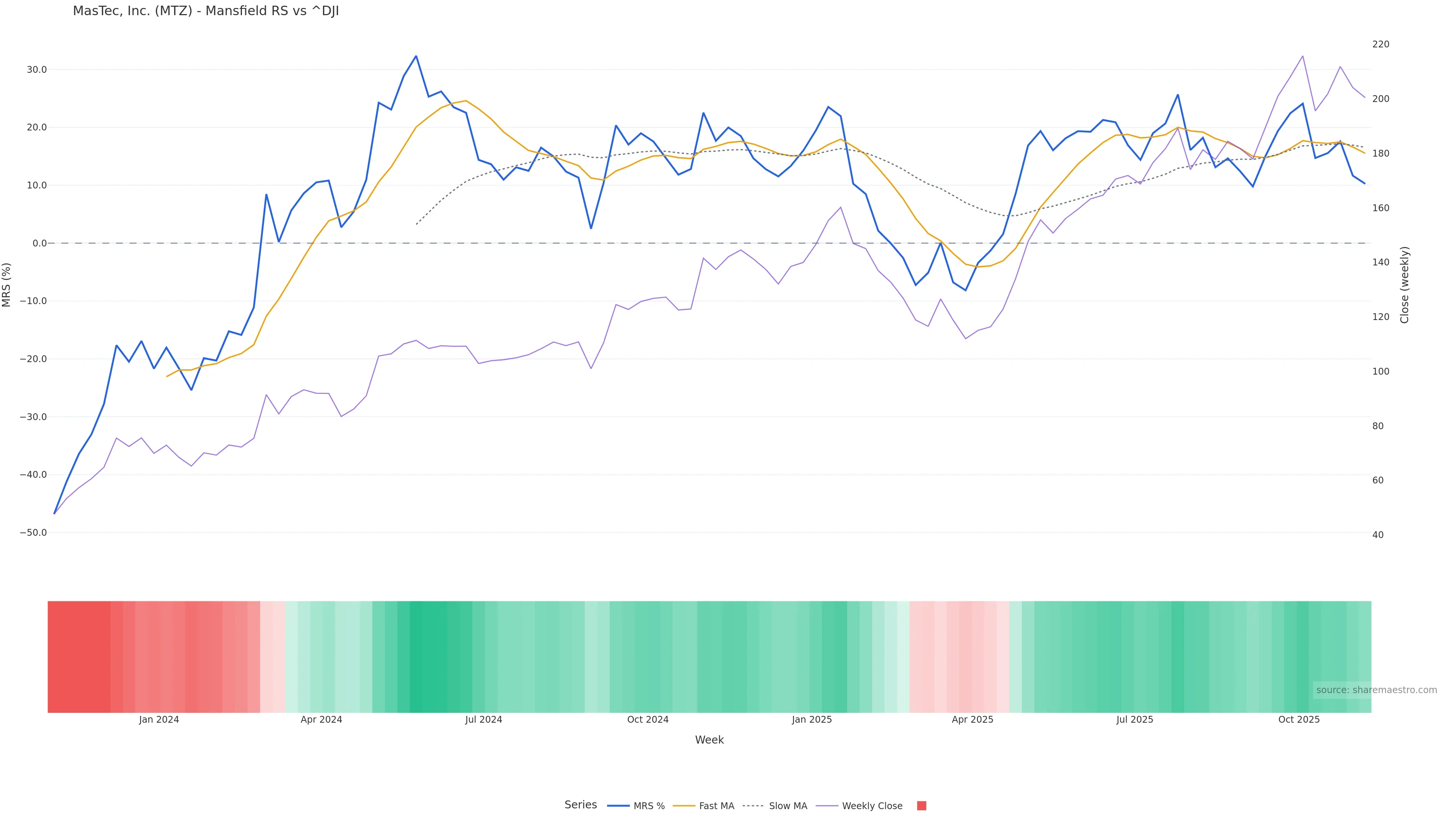Click the 220 tick on the Close axis
Viewport: 1456px width, 819px height.
click(1380, 44)
